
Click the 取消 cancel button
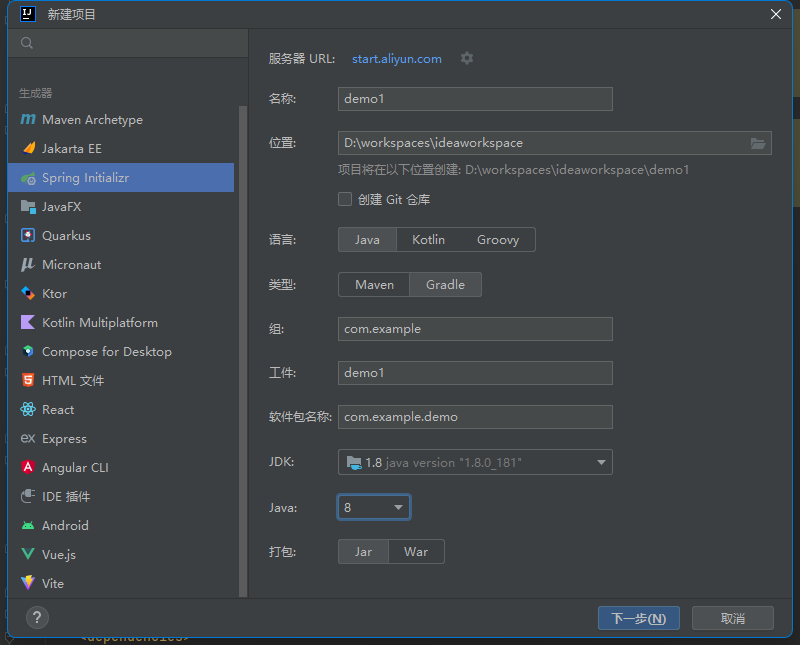[733, 618]
